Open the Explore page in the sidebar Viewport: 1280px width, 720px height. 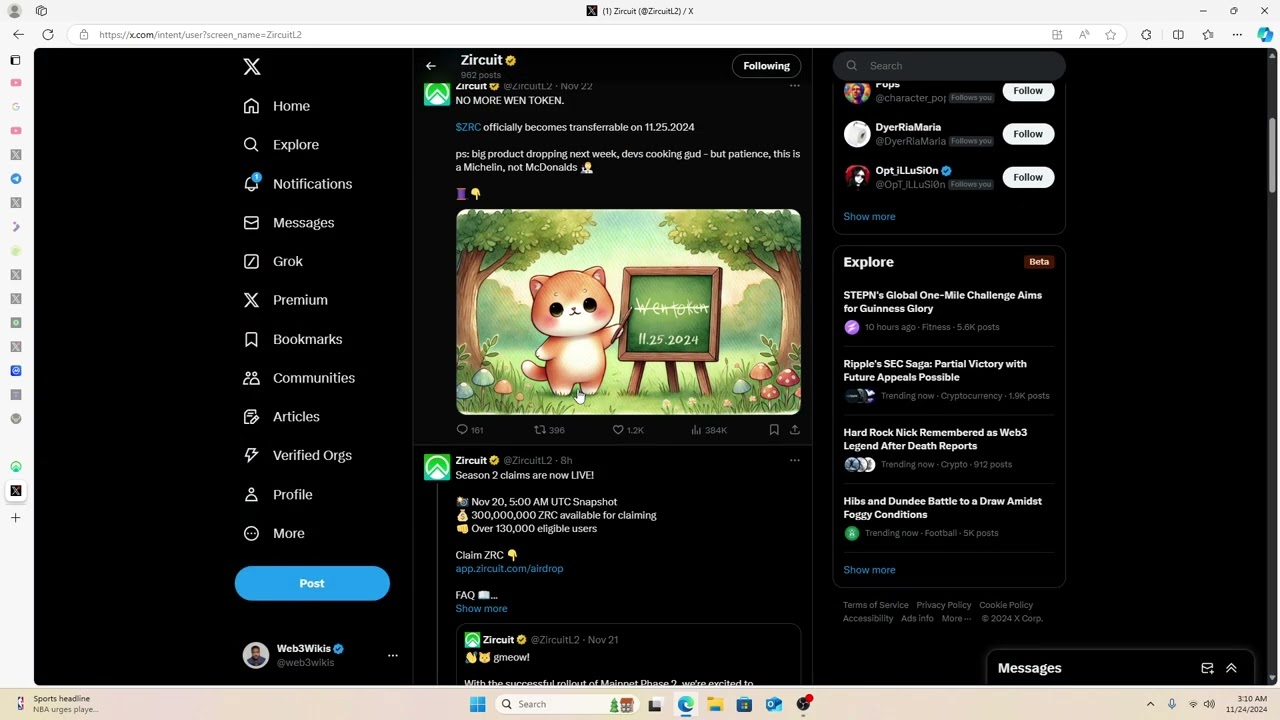click(281, 145)
